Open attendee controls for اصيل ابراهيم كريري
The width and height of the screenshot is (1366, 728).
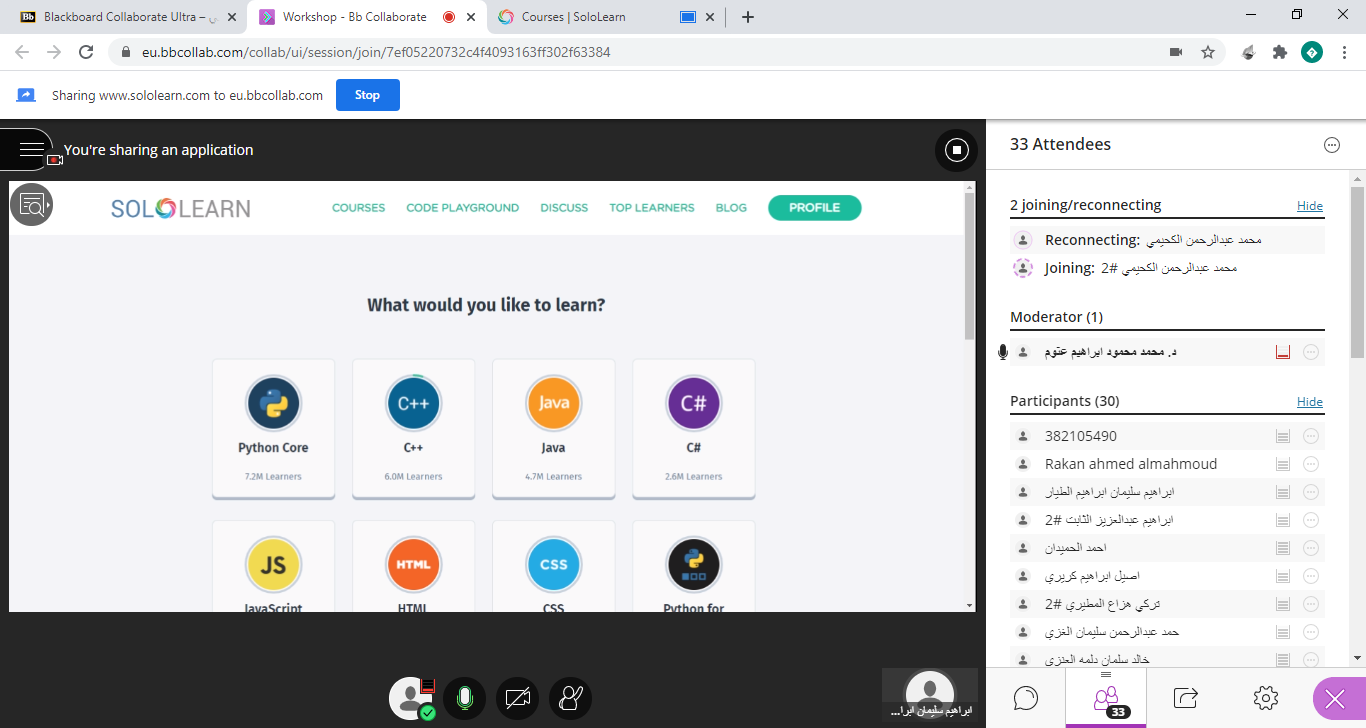click(1311, 576)
